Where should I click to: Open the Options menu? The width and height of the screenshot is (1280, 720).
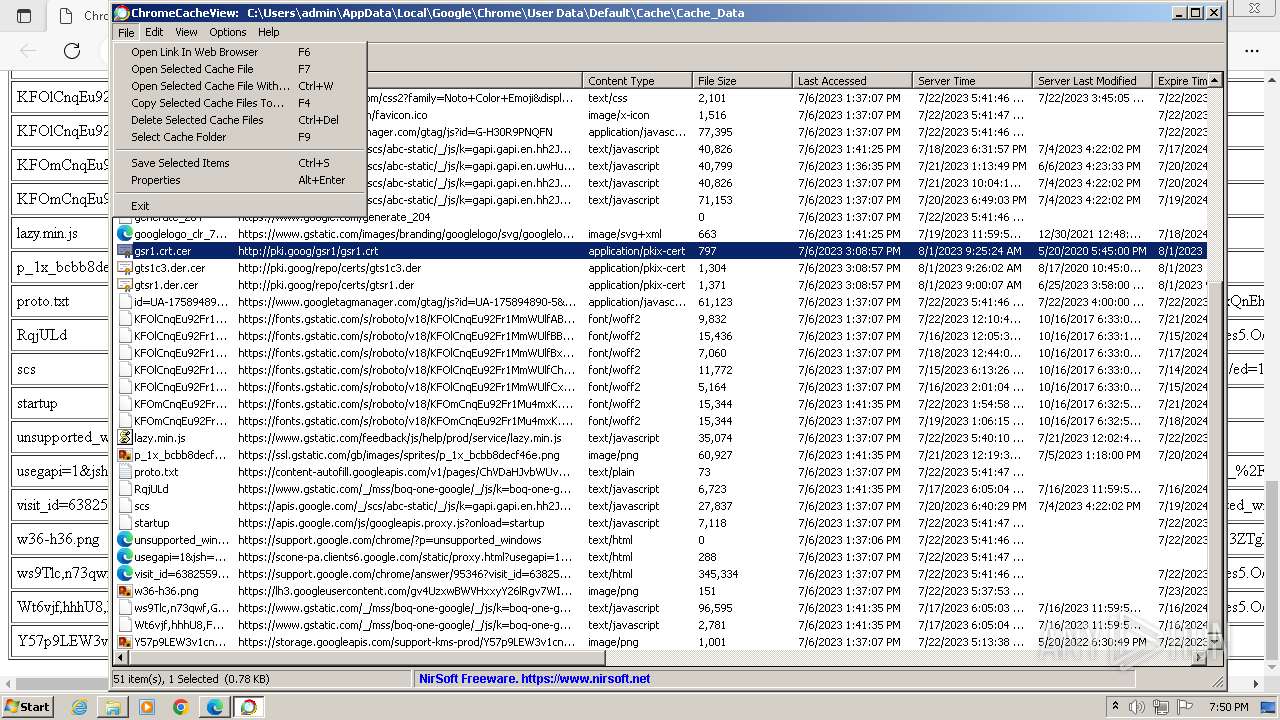pos(228,32)
